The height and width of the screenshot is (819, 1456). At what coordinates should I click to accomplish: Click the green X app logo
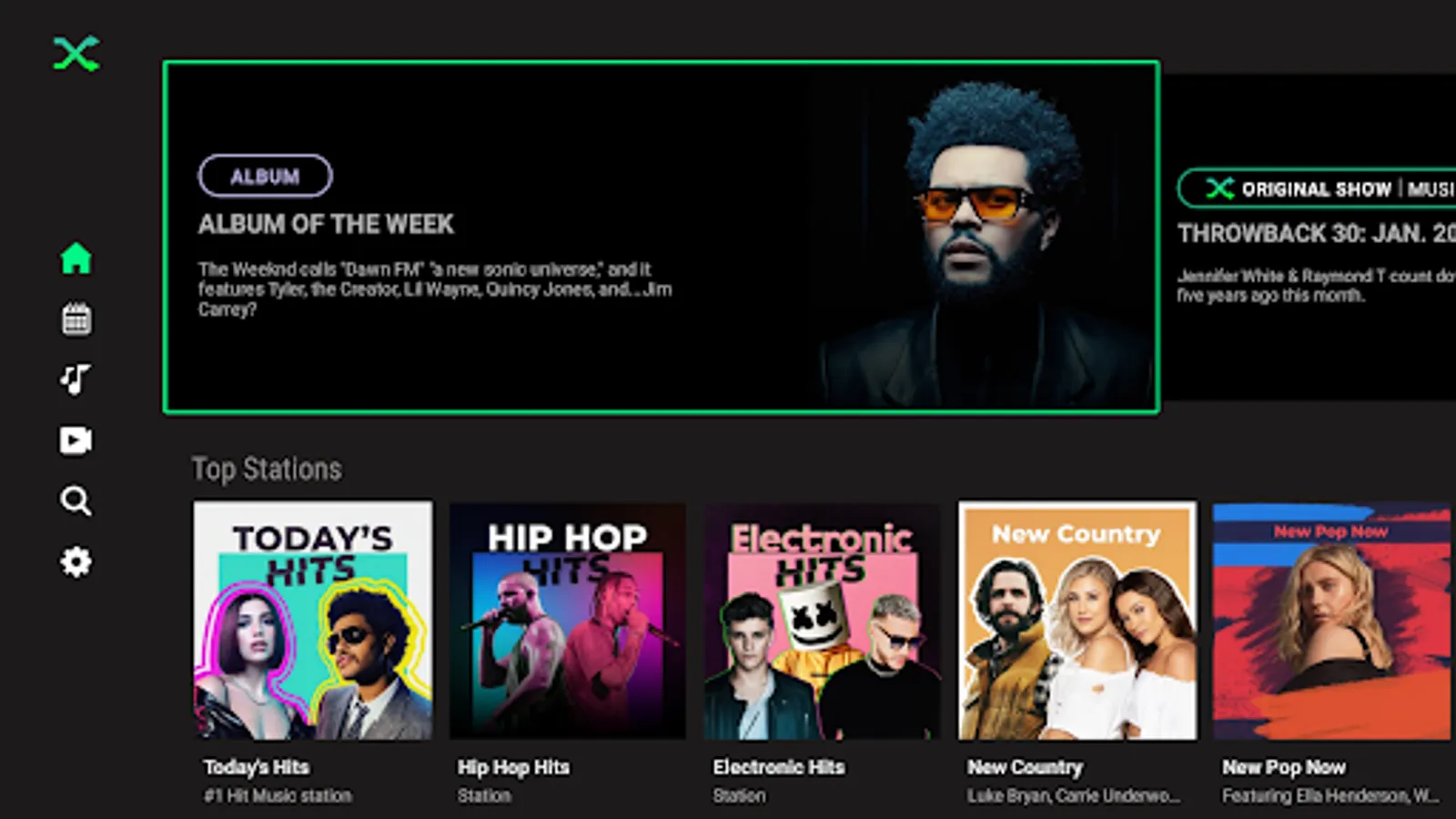[76, 54]
